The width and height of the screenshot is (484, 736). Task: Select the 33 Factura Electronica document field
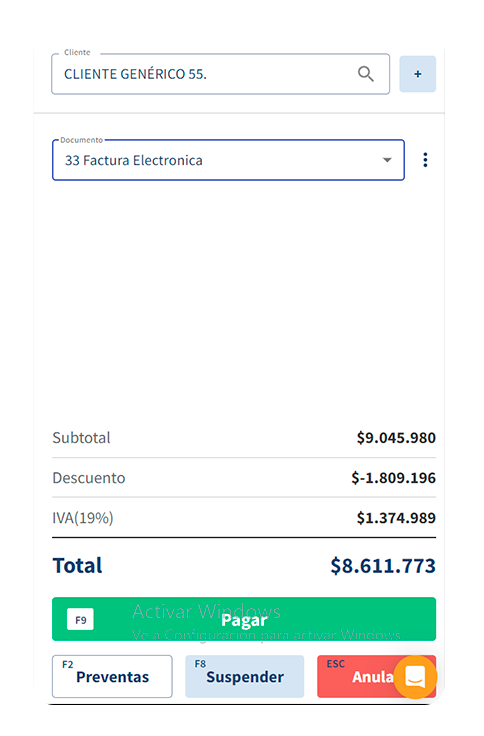228,160
